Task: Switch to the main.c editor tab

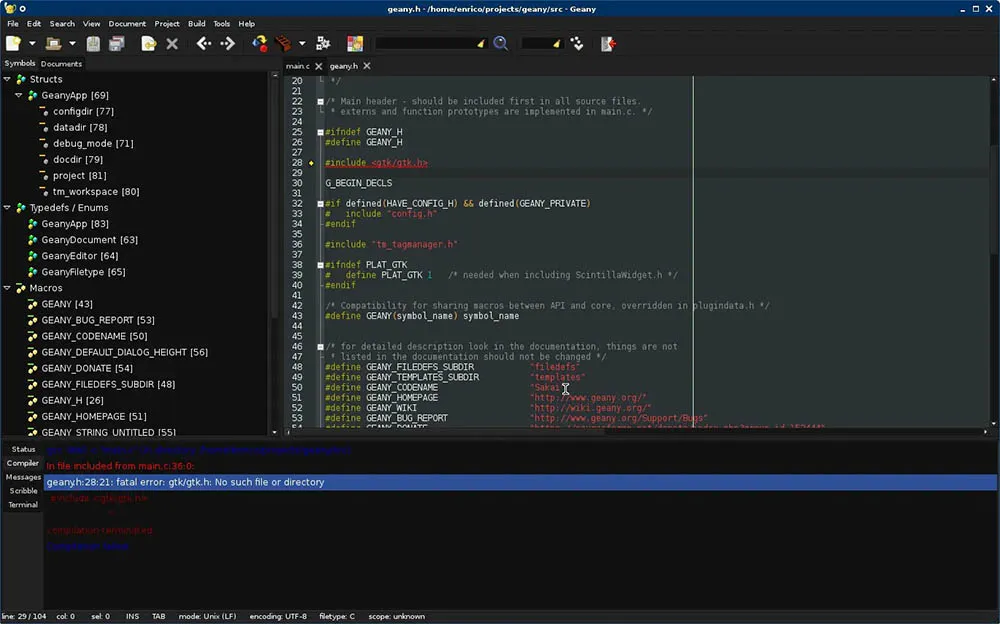Action: click(x=297, y=66)
